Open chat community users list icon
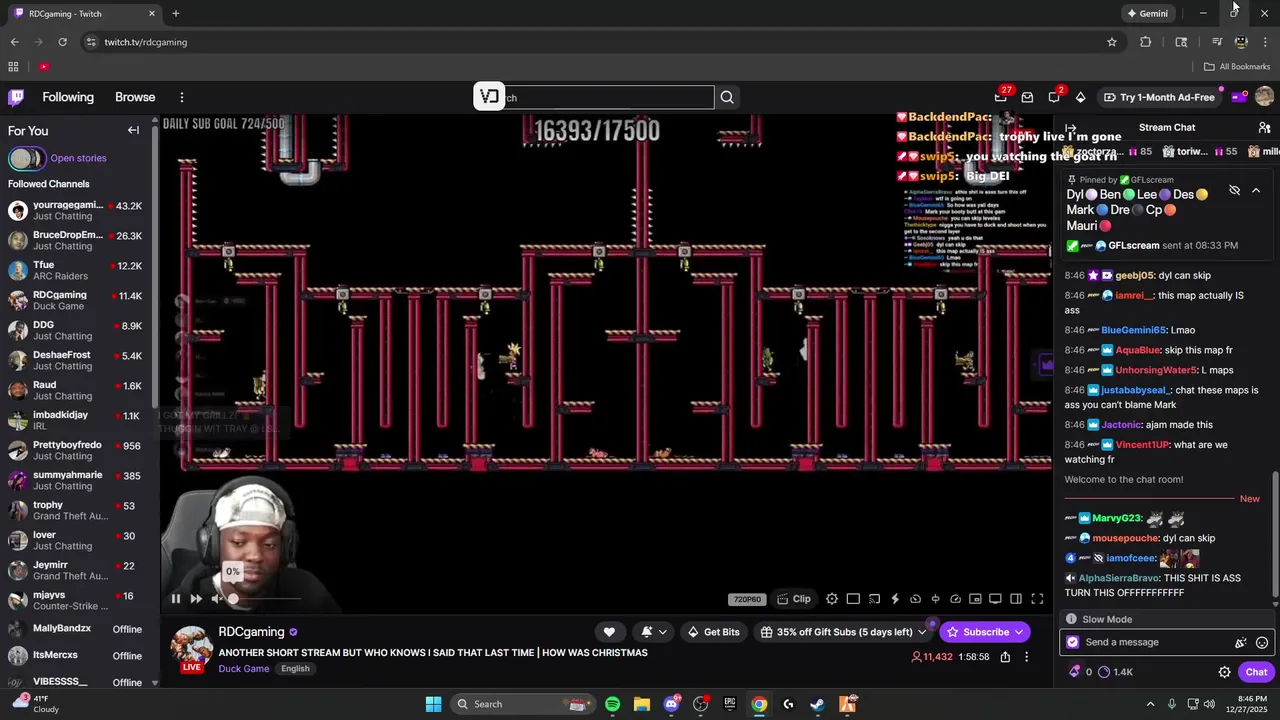 (x=1264, y=128)
